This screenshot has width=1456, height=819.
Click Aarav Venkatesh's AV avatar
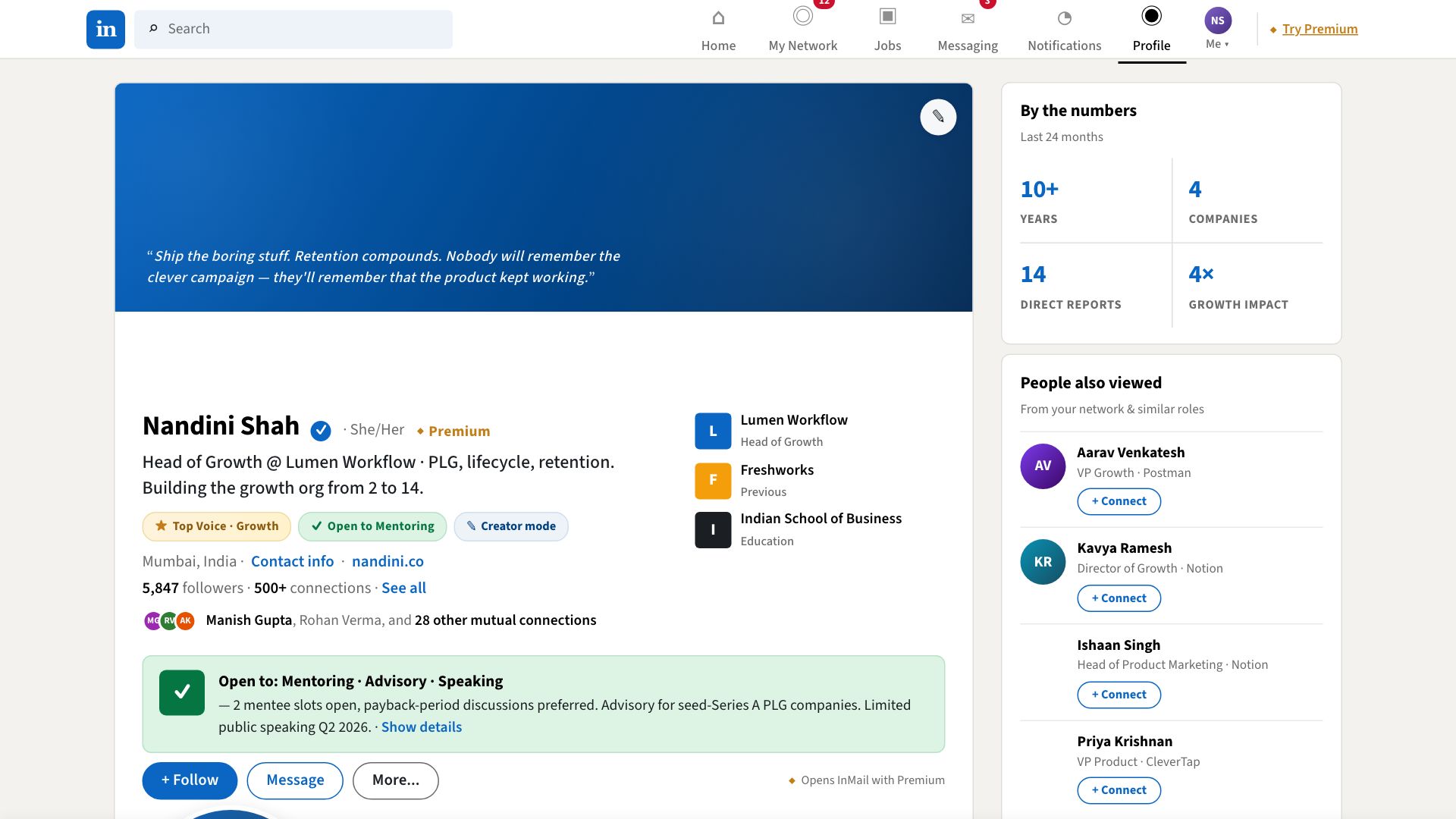click(1043, 466)
